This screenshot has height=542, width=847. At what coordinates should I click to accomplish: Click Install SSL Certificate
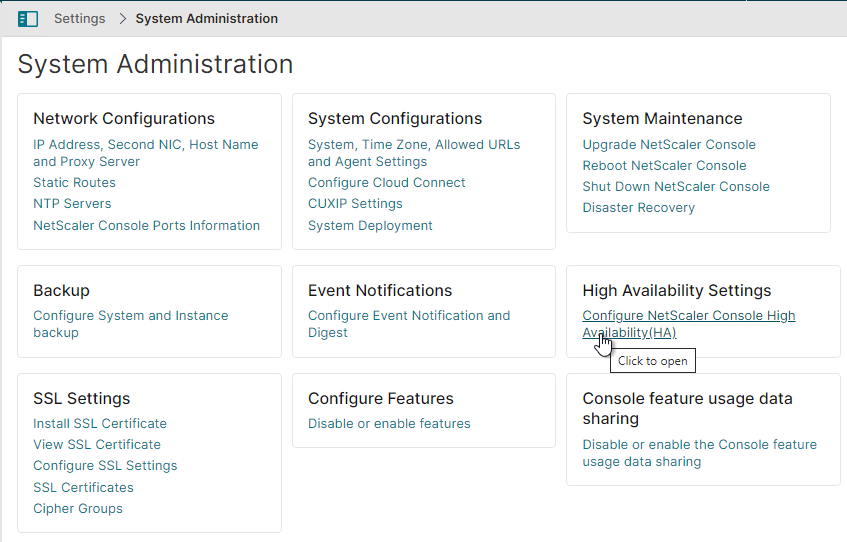[100, 424]
